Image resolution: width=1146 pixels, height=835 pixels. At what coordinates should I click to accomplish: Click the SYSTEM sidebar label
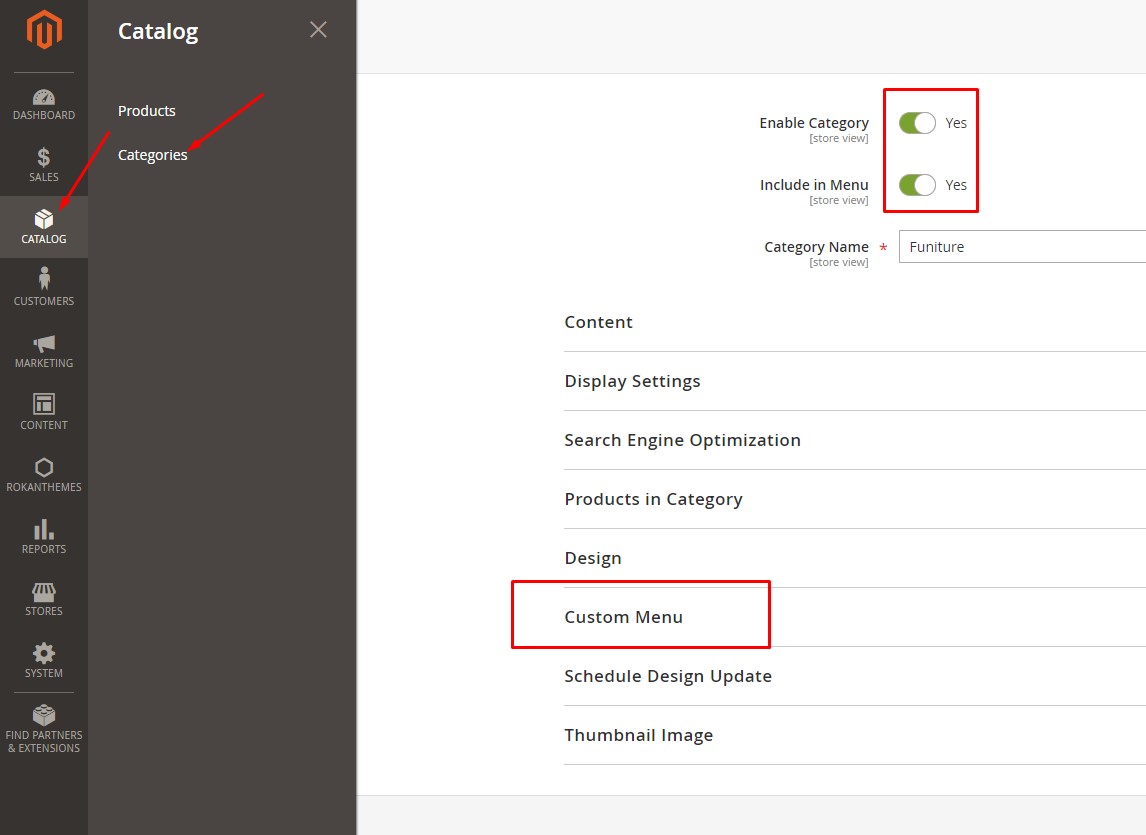pyautogui.click(x=44, y=673)
